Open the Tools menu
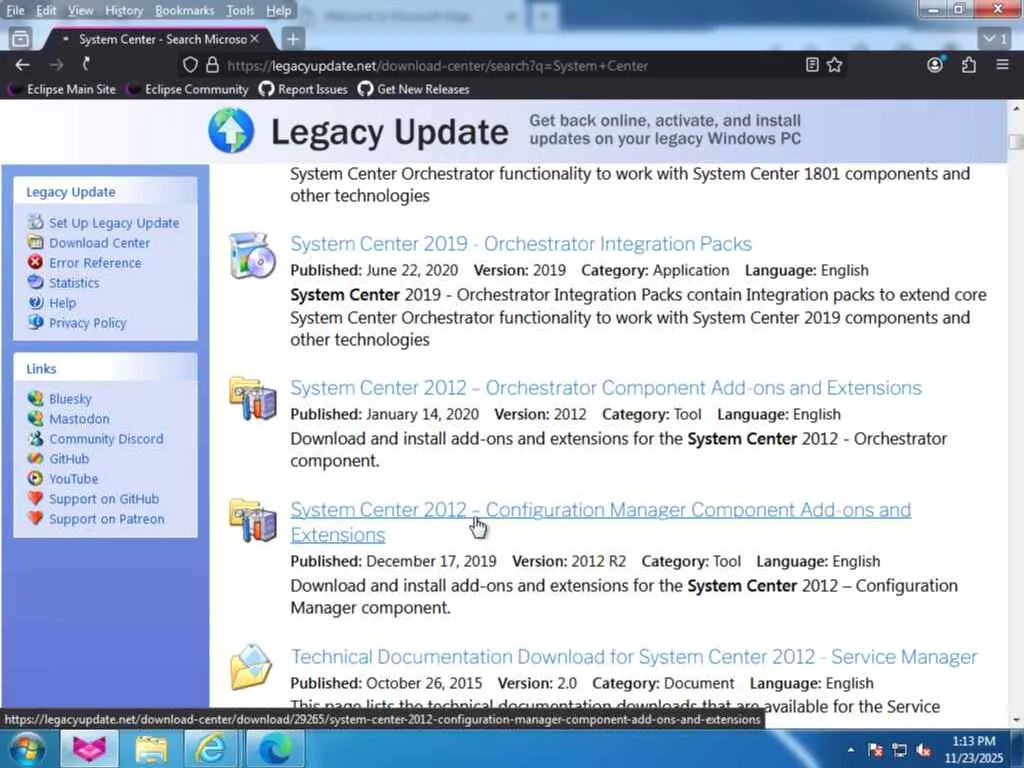The image size is (1024, 768). click(x=240, y=10)
